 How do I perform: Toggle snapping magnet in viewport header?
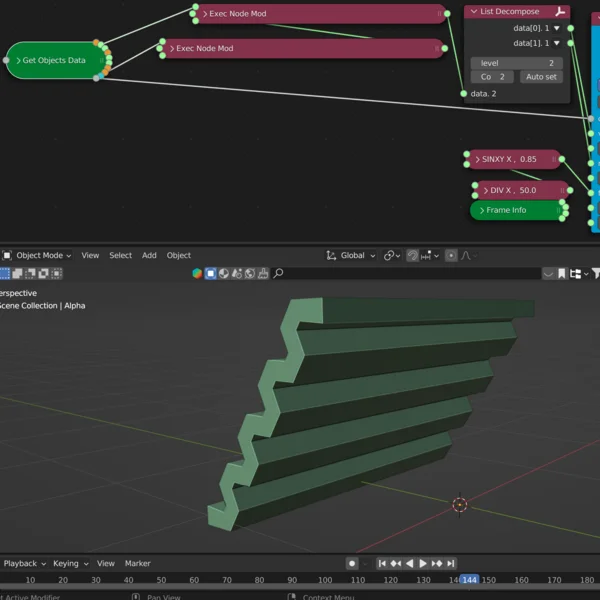(413, 255)
